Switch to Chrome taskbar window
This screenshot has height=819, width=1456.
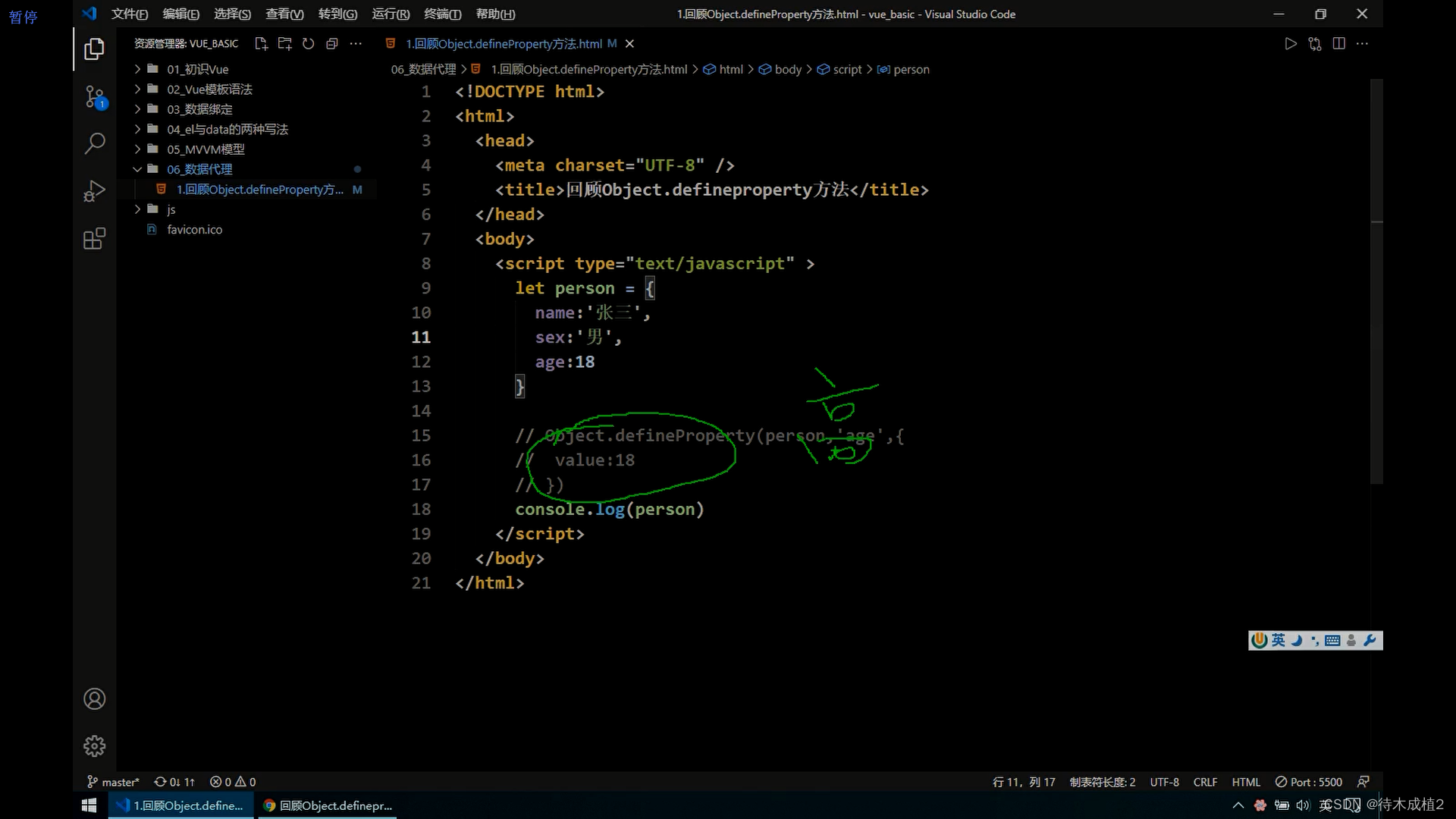coord(328,805)
